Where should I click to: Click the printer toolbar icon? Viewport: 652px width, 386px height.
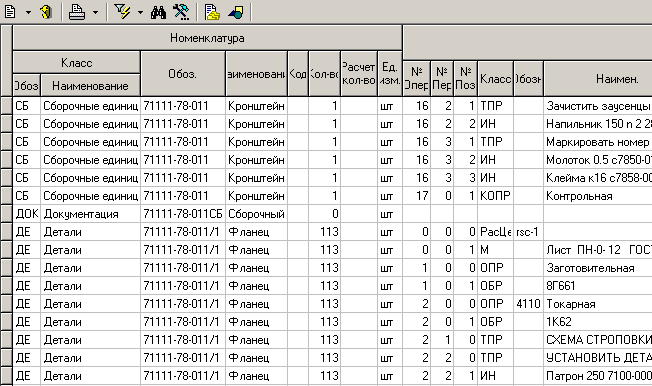click(x=77, y=12)
